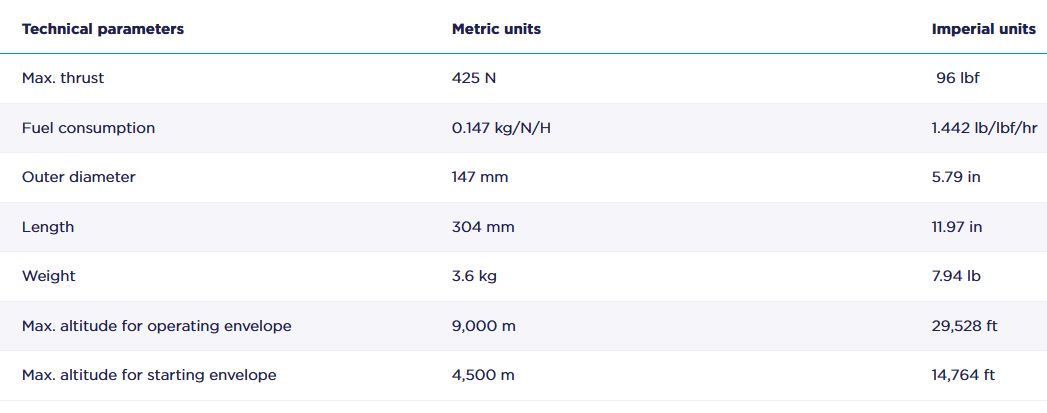Select the Max. thrust row label

pyautogui.click(x=63, y=78)
